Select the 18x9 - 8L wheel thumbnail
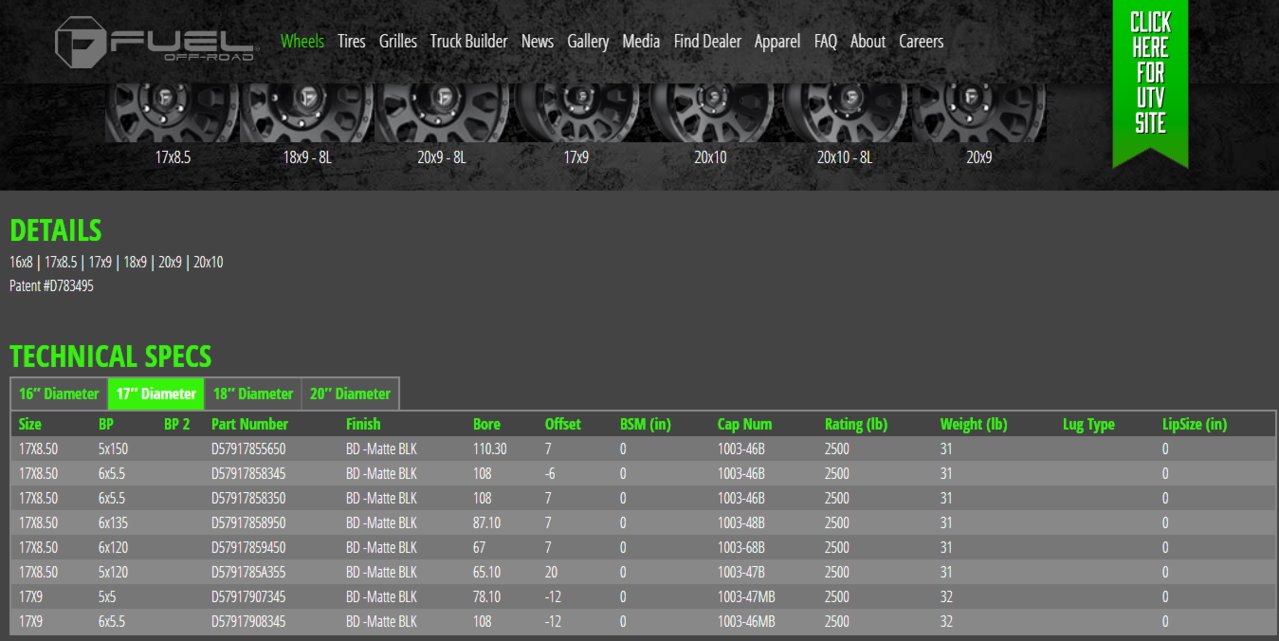The width and height of the screenshot is (1279, 641). point(306,113)
